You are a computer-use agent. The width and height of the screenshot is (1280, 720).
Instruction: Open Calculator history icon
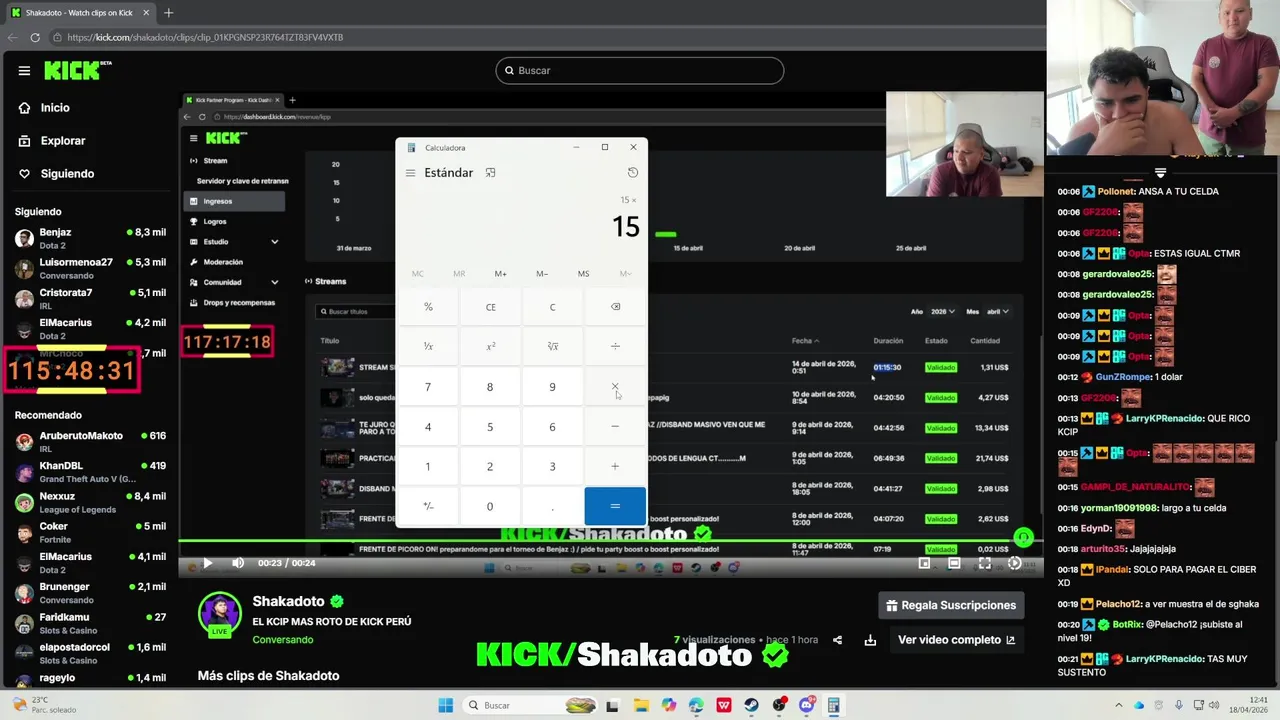tap(632, 173)
